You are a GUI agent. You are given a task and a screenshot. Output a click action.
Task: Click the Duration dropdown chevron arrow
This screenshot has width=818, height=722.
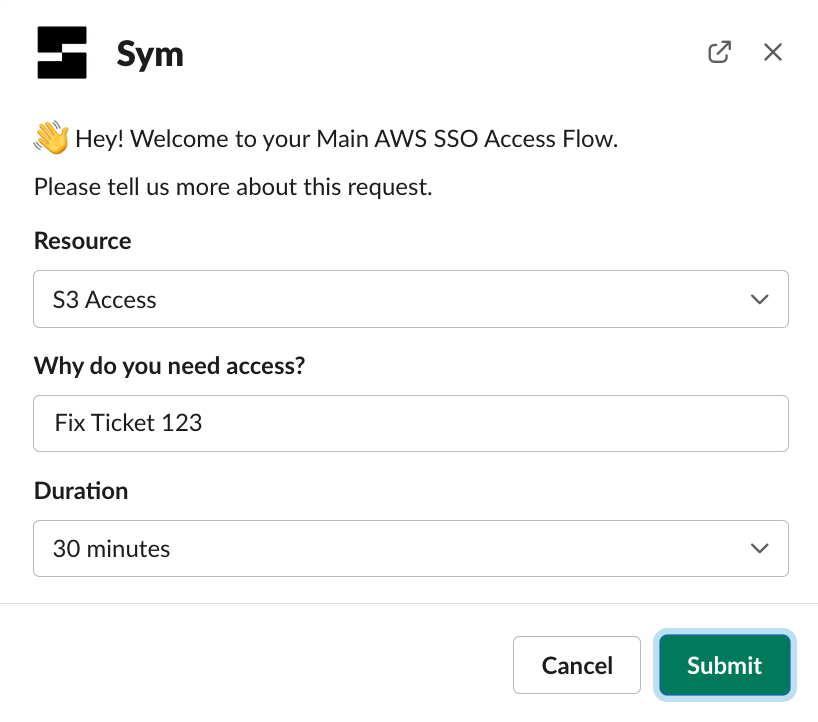(759, 548)
